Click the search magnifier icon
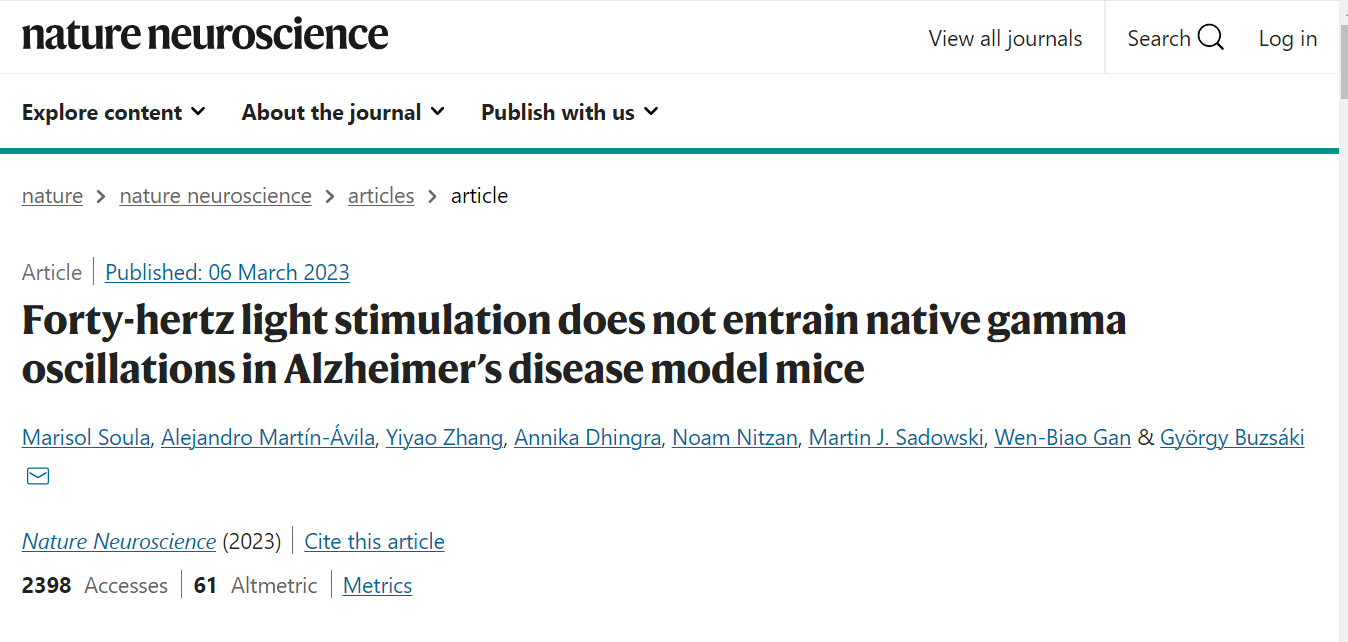 tap(1210, 38)
